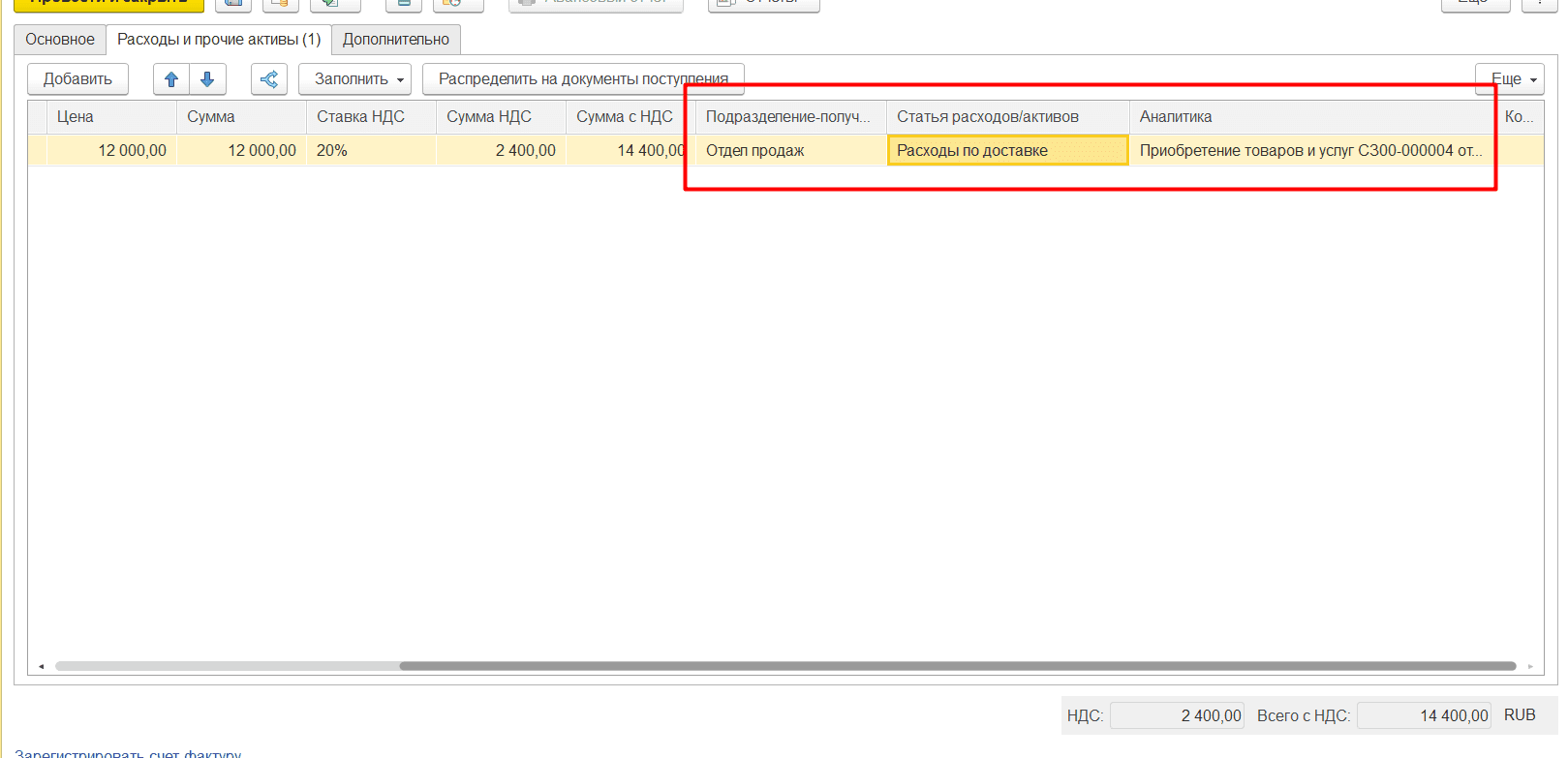Open the Дополнительно tab

(396, 40)
